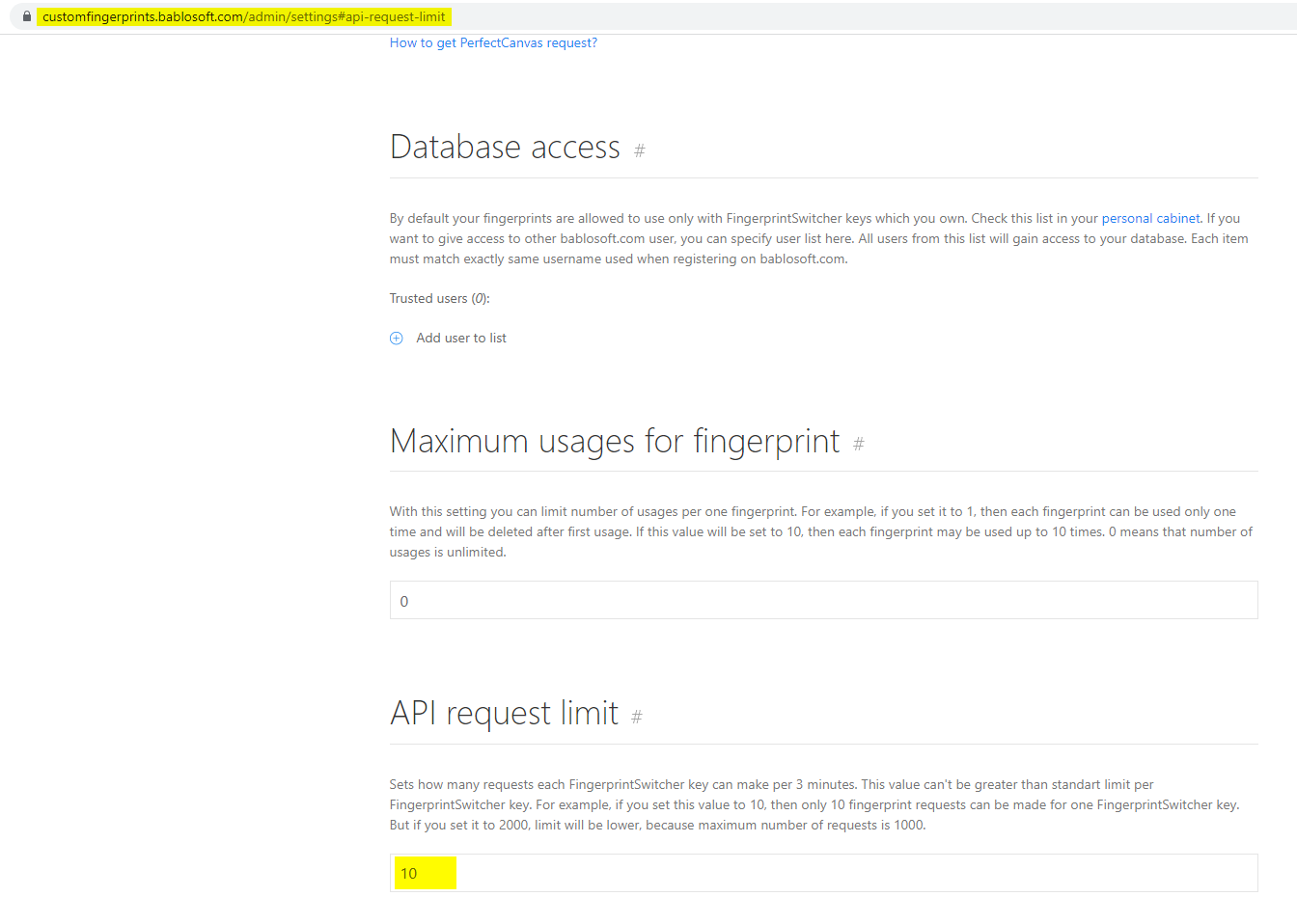
Task: Click 'Maximum usages for fingerprint' heading
Action: click(x=615, y=441)
